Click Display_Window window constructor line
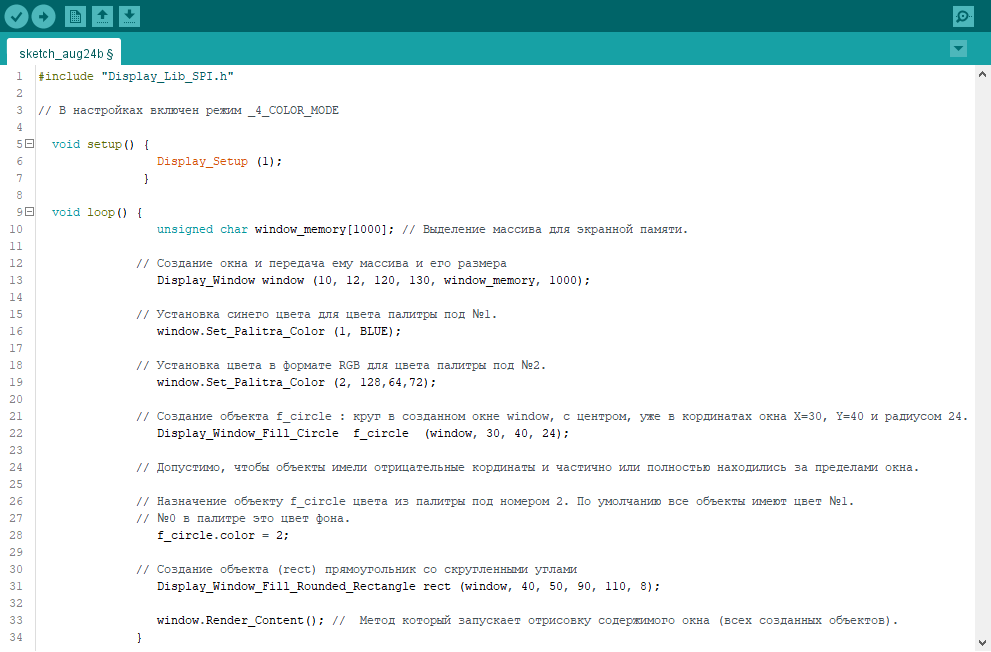991x652 pixels. [x=374, y=281]
